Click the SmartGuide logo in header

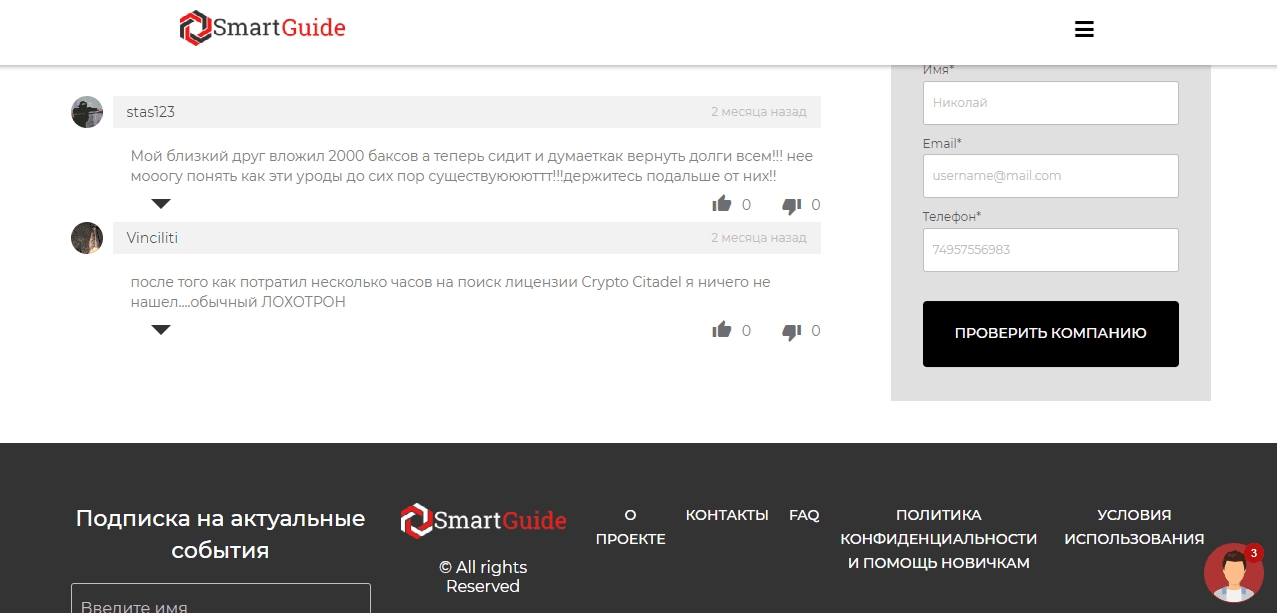click(263, 28)
